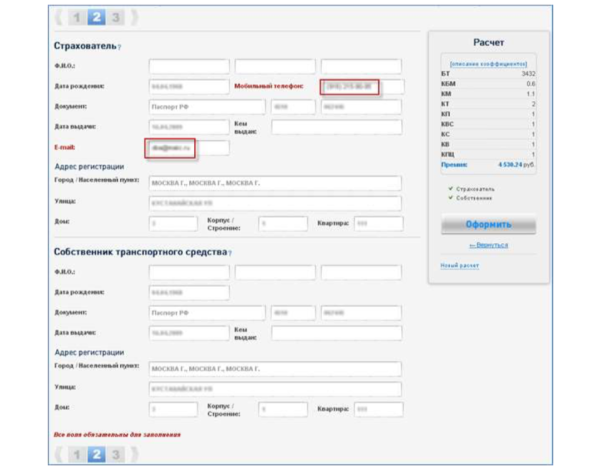The height and width of the screenshot is (471, 600).
Task: Click next-step arrow in bottom pagination
Action: (134, 455)
